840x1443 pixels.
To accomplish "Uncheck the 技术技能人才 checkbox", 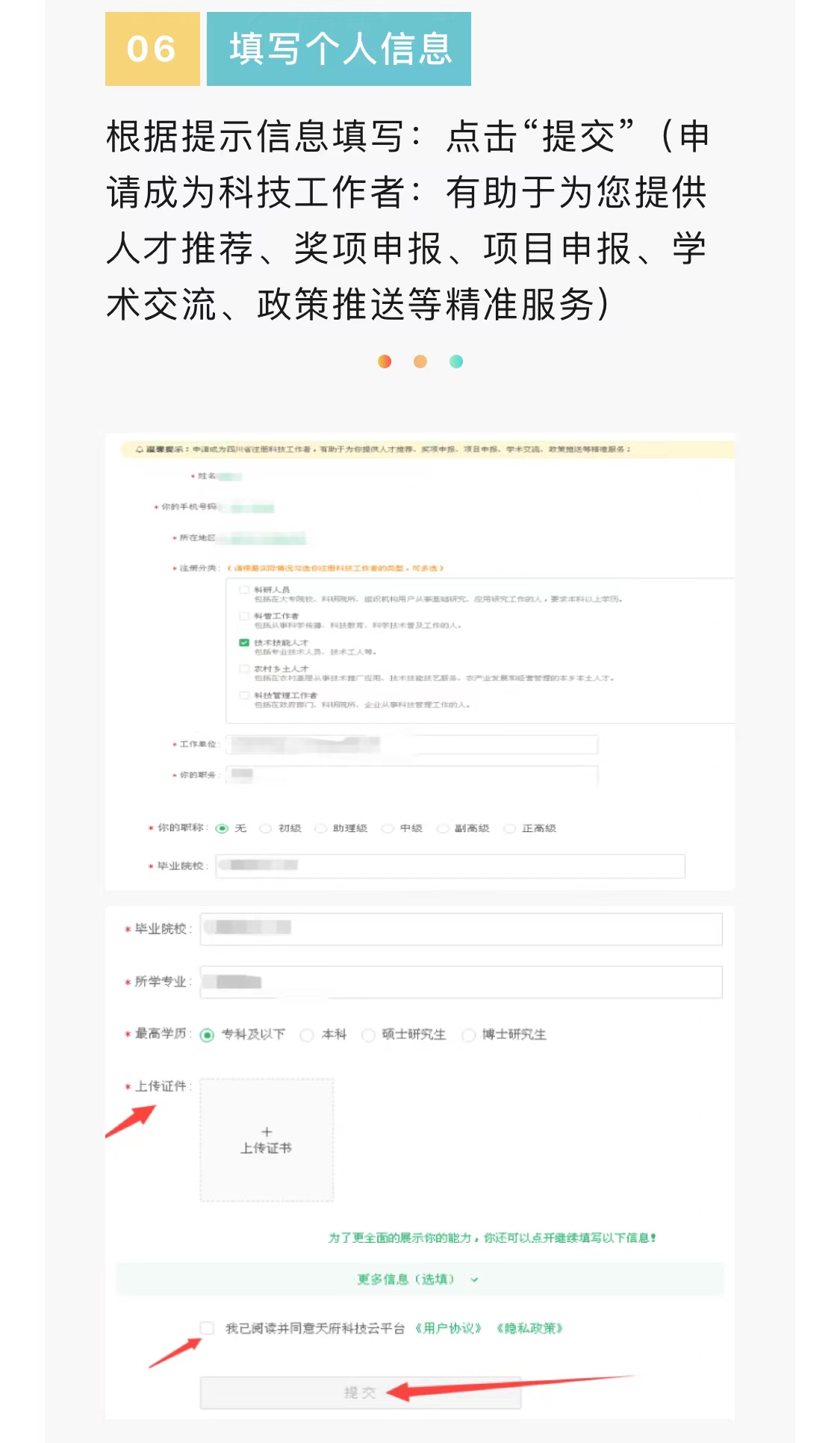I will point(243,642).
